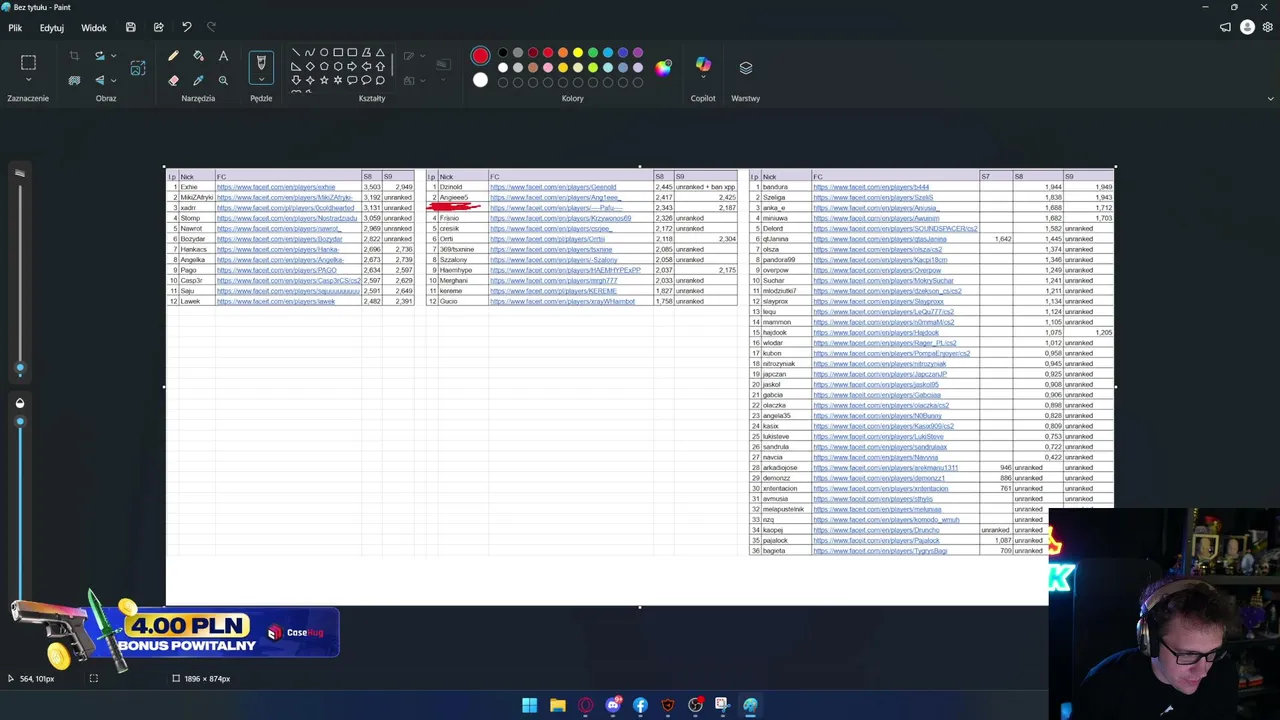Click the Rotate image icon
Image resolution: width=1280 pixels, height=720 pixels.
99,56
